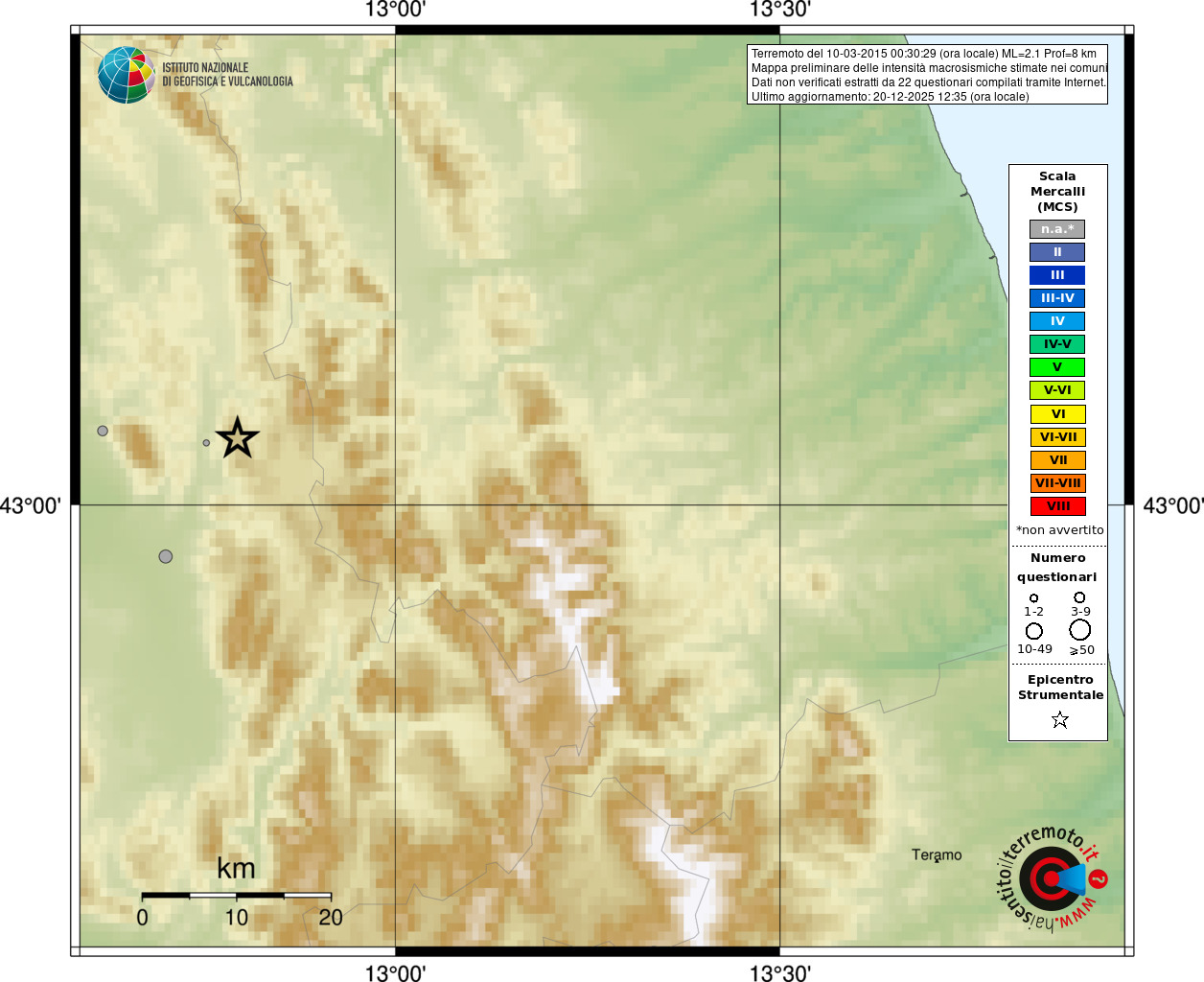Click the 'km' label above the scale bar

tap(236, 868)
